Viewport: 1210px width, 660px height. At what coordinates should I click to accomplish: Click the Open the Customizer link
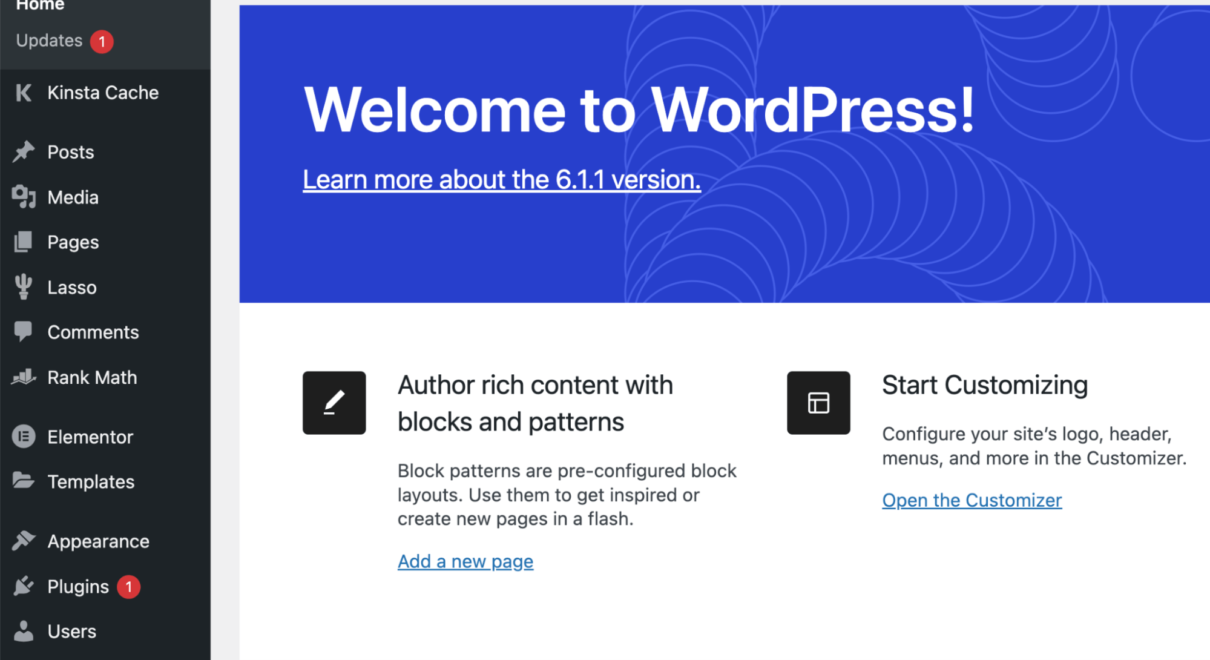(x=972, y=500)
